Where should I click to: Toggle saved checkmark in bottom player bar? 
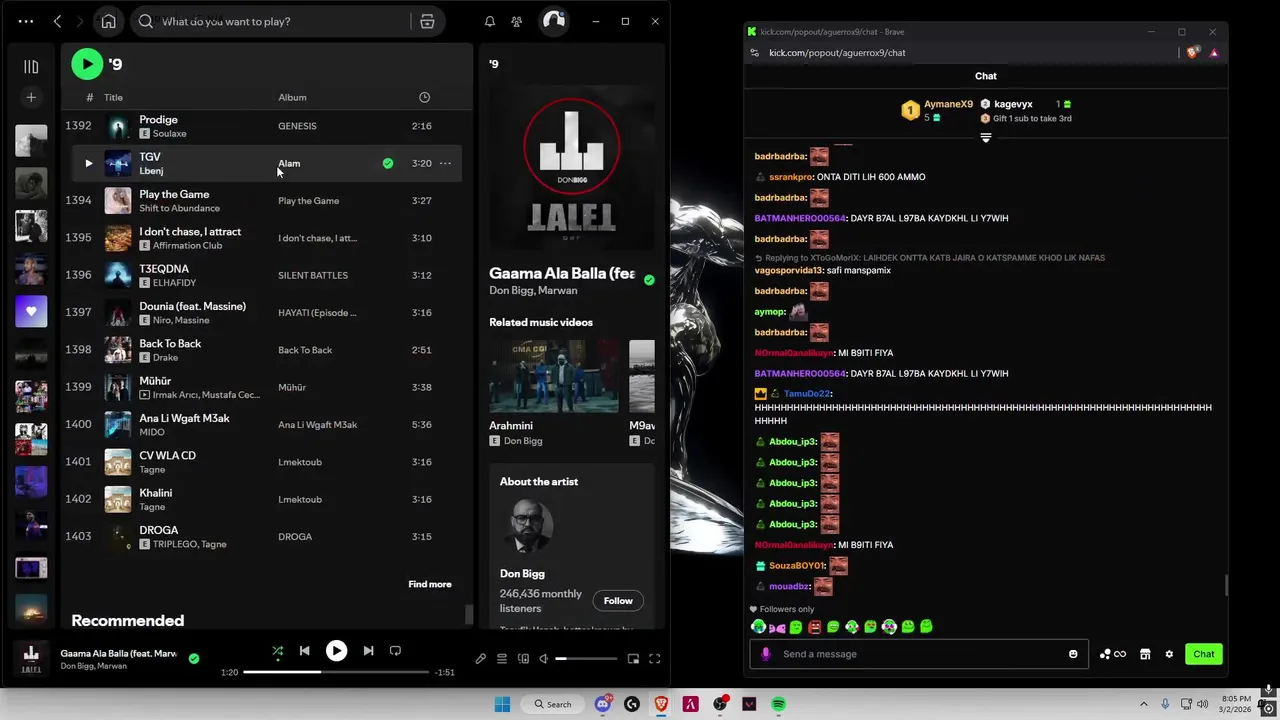point(194,658)
